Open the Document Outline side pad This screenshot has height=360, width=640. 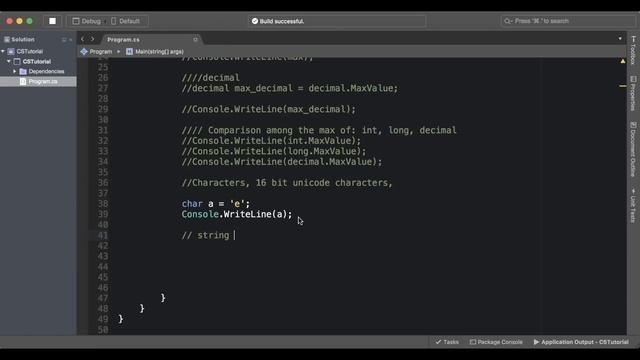click(x=633, y=149)
